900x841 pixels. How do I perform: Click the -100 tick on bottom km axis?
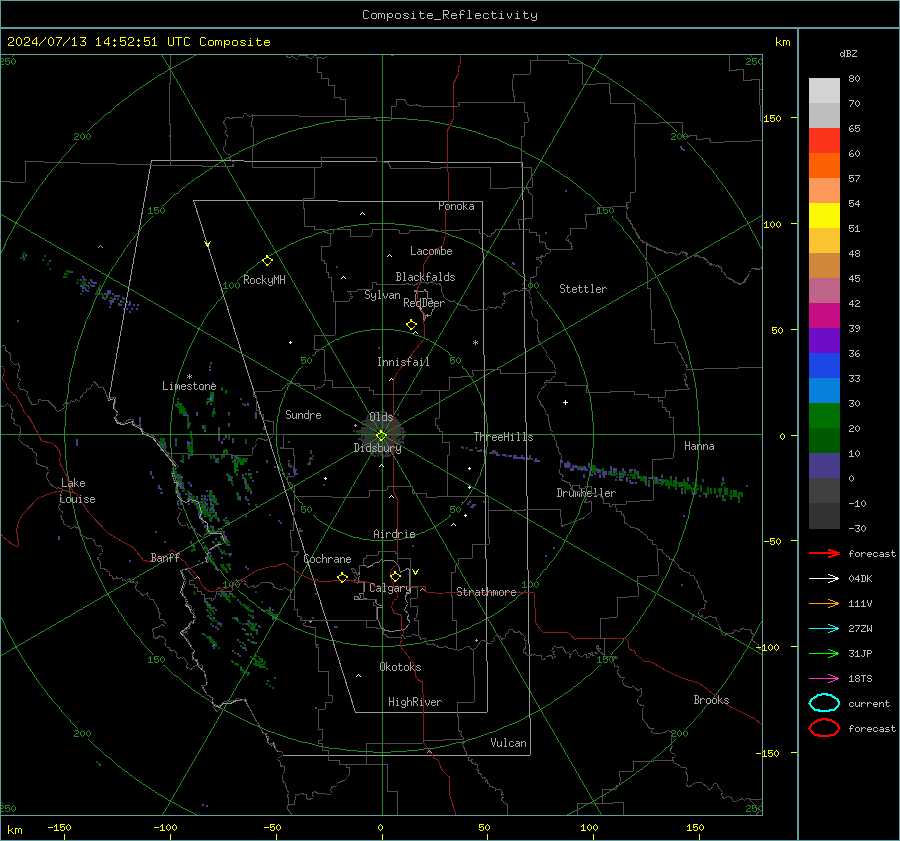point(165,827)
